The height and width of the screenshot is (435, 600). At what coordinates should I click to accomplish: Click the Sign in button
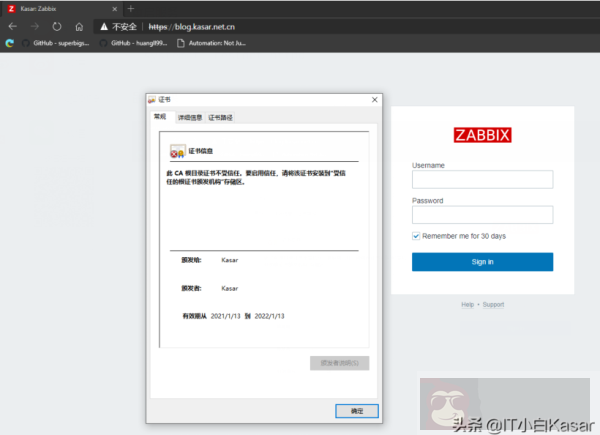[483, 262]
